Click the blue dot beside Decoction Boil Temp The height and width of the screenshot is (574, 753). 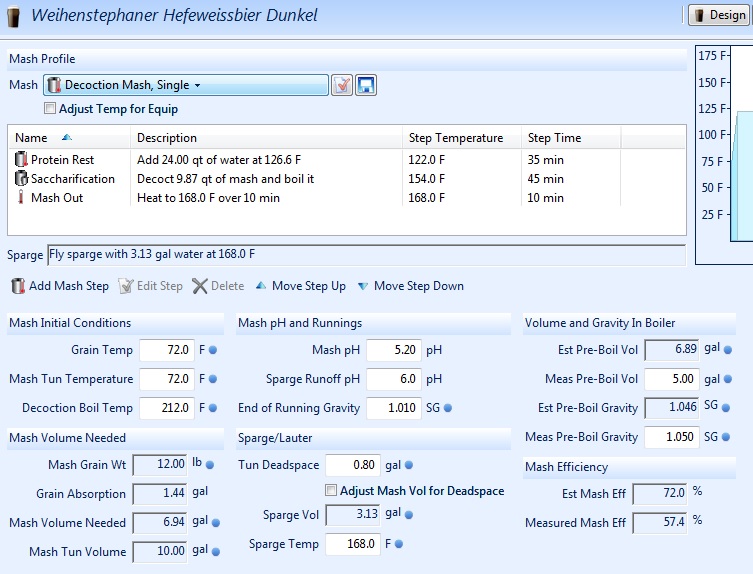[213, 408]
